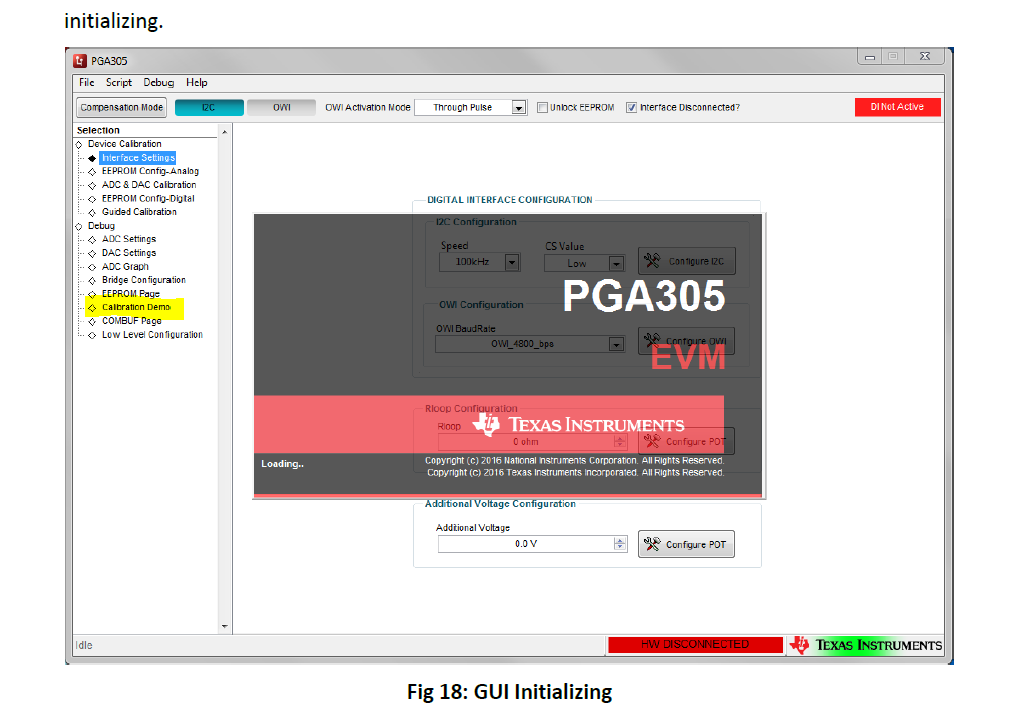Click Rloop Configure POT button
Viewport: 1036px width, 717px height.
(686, 441)
